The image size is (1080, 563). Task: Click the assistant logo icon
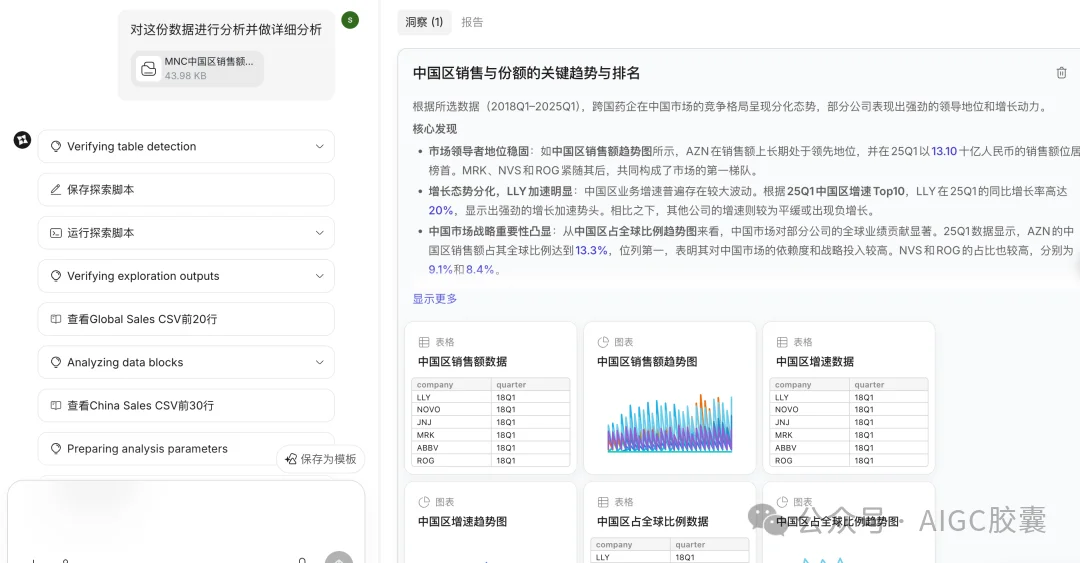[x=22, y=140]
